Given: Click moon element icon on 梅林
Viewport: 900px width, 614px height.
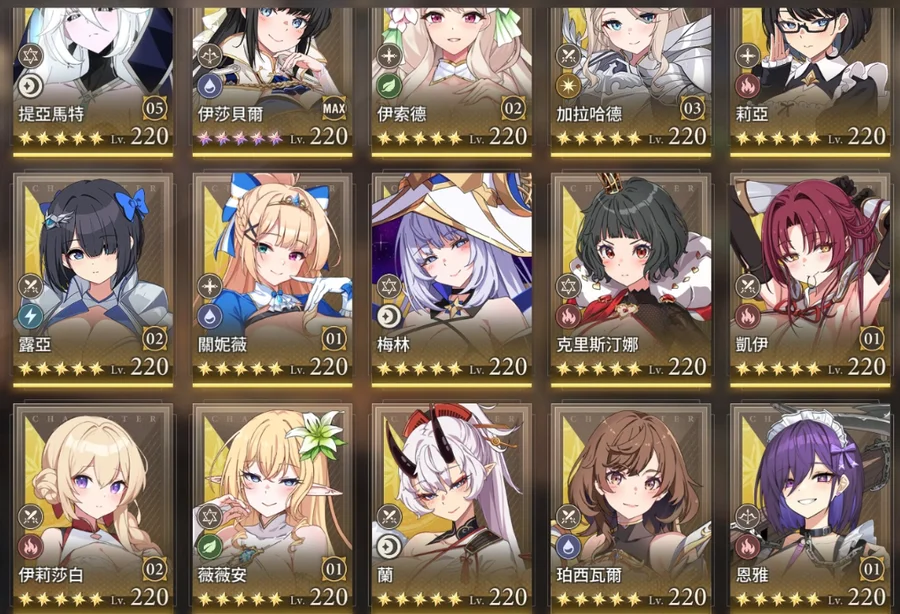Looking at the screenshot, I should 389,316.
